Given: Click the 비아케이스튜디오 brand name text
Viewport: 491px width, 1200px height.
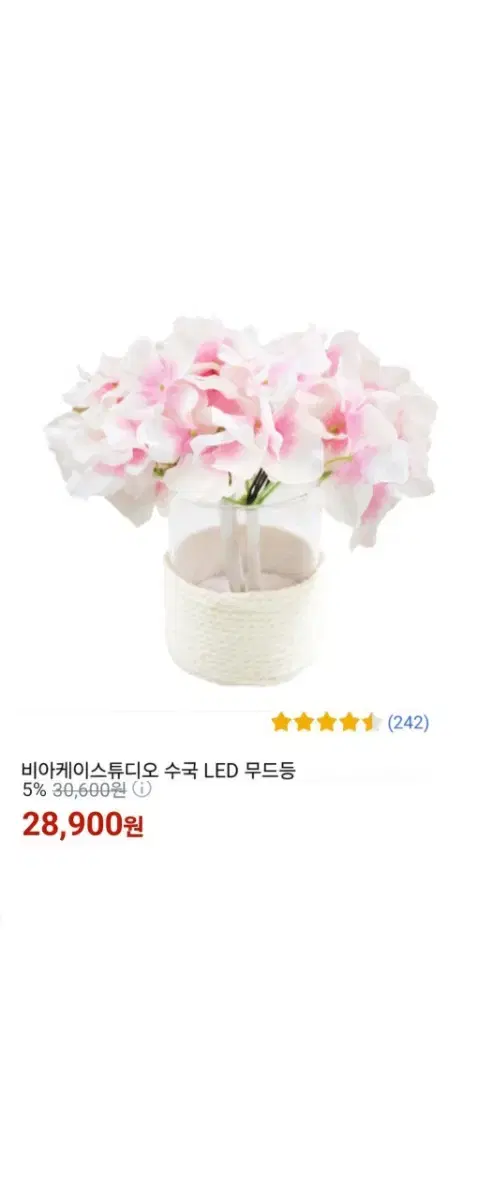Looking at the screenshot, I should tap(92, 770).
